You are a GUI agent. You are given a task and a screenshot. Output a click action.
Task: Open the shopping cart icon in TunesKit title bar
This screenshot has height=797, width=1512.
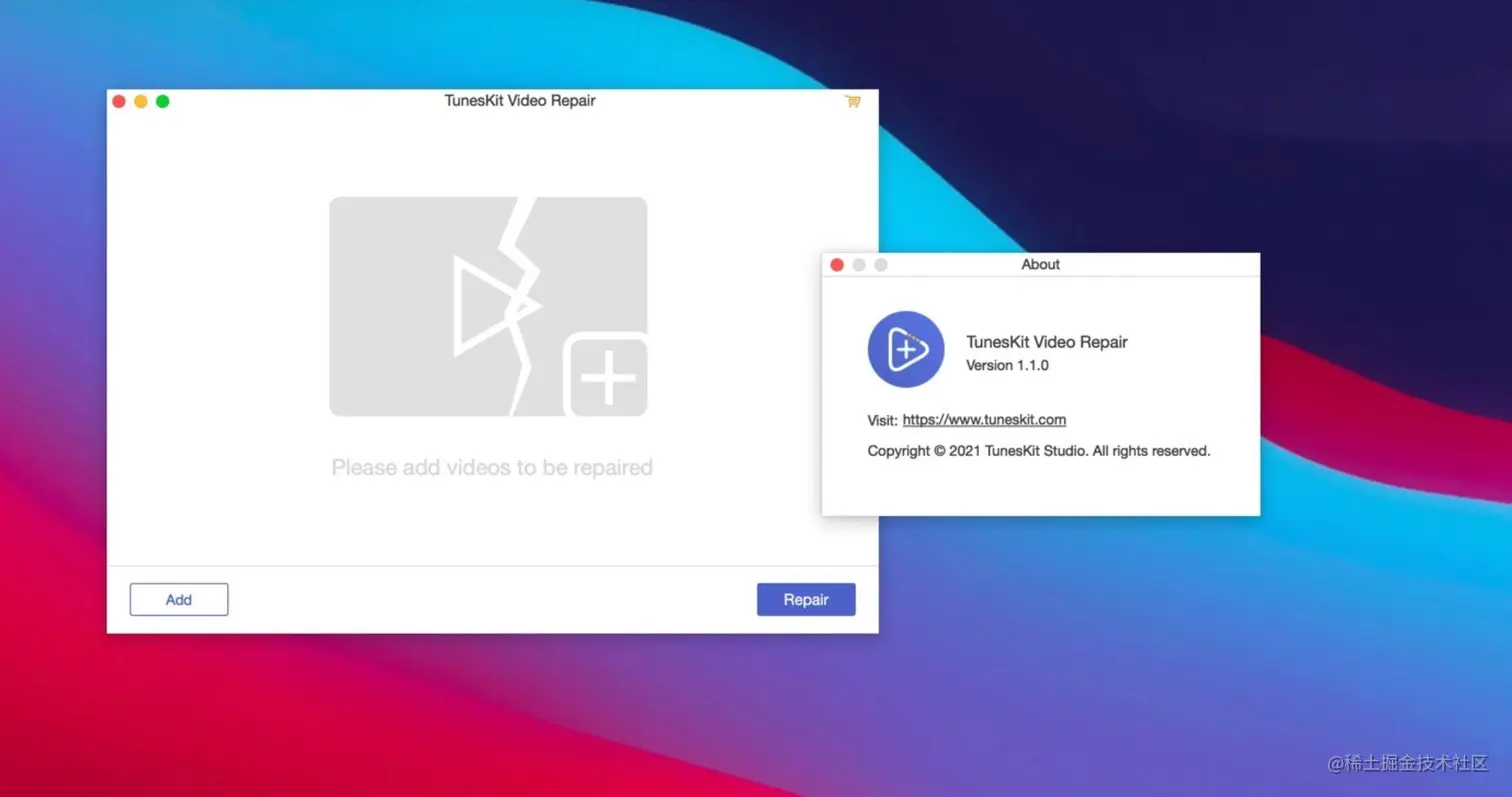coord(852,101)
